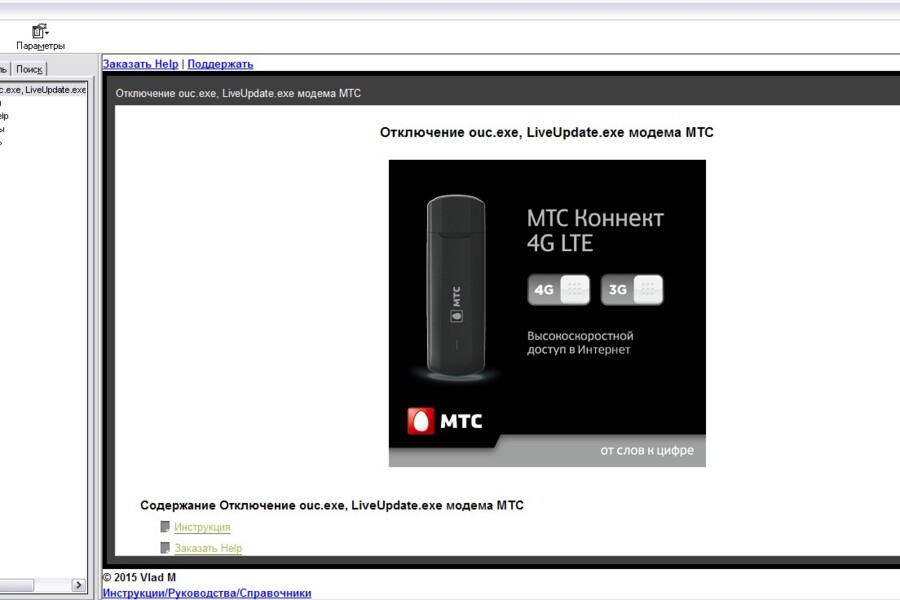Screen dimensions: 900x600
Task: Open the Заказать Help contents link
Action: (x=208, y=548)
